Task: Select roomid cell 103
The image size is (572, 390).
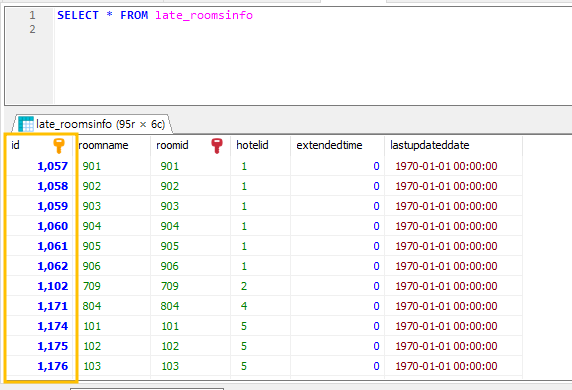Action: tap(190, 366)
